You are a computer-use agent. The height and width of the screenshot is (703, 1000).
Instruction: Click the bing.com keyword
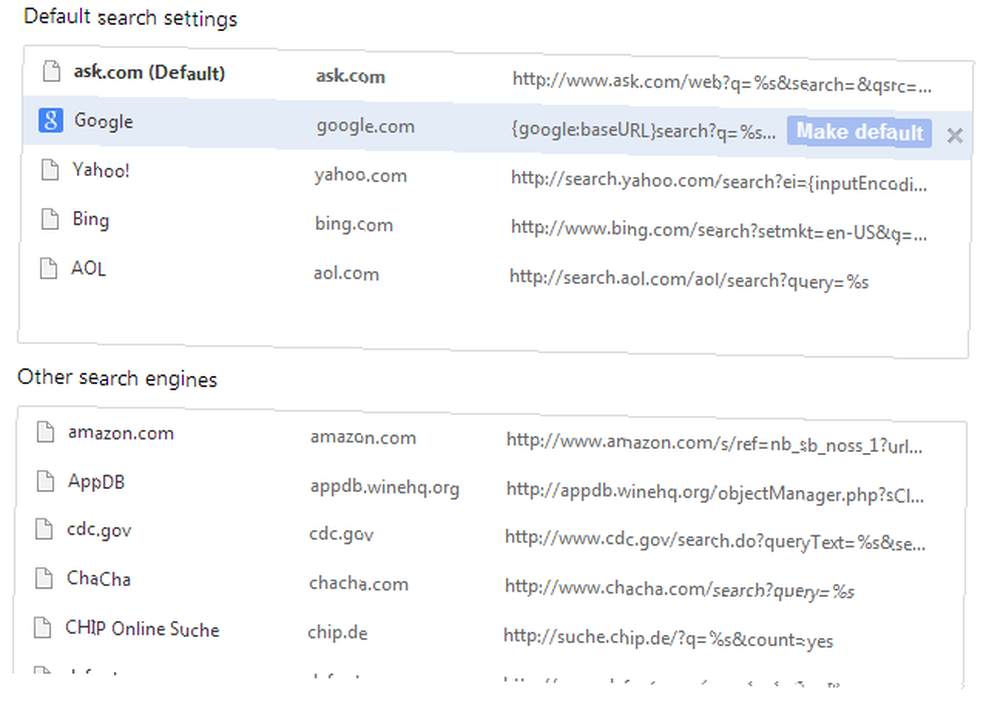tap(353, 225)
